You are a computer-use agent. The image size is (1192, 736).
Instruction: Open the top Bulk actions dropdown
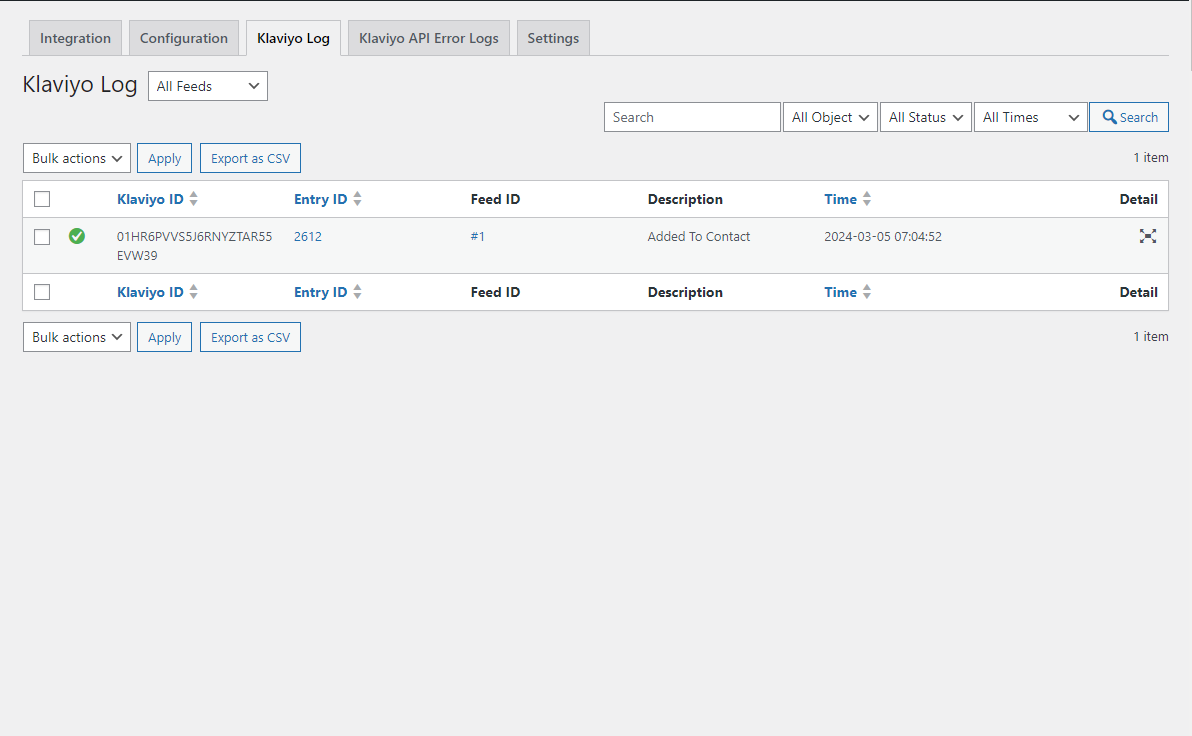pos(77,158)
